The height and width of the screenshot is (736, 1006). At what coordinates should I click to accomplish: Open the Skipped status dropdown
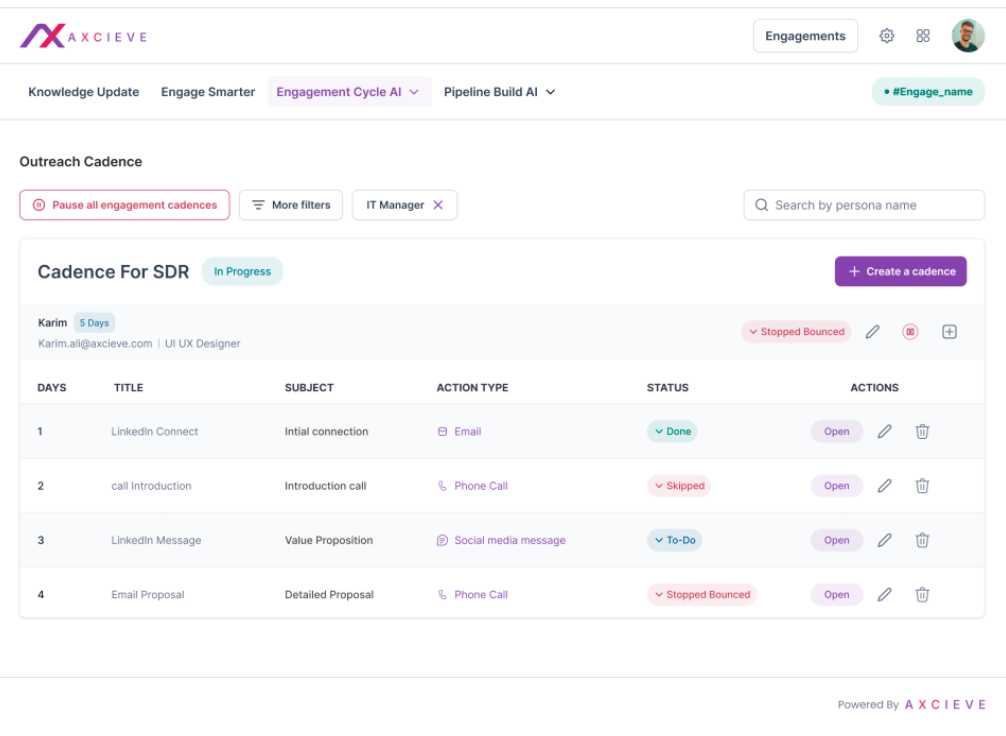[x=679, y=486]
